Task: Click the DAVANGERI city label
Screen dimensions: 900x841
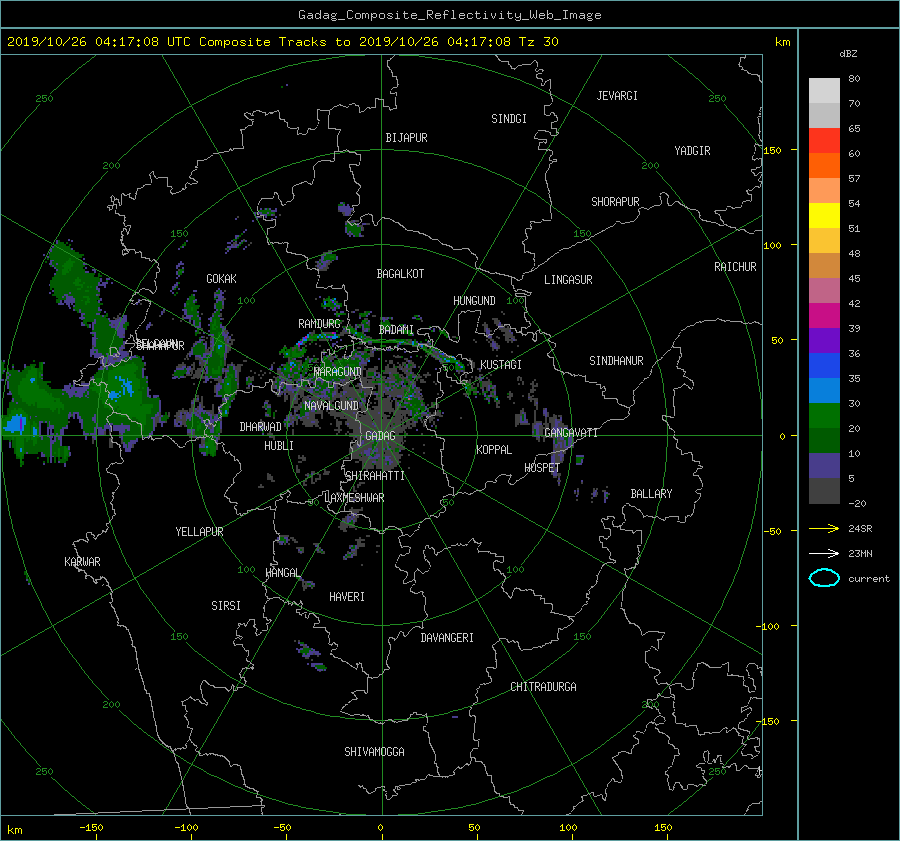Action: point(447,638)
